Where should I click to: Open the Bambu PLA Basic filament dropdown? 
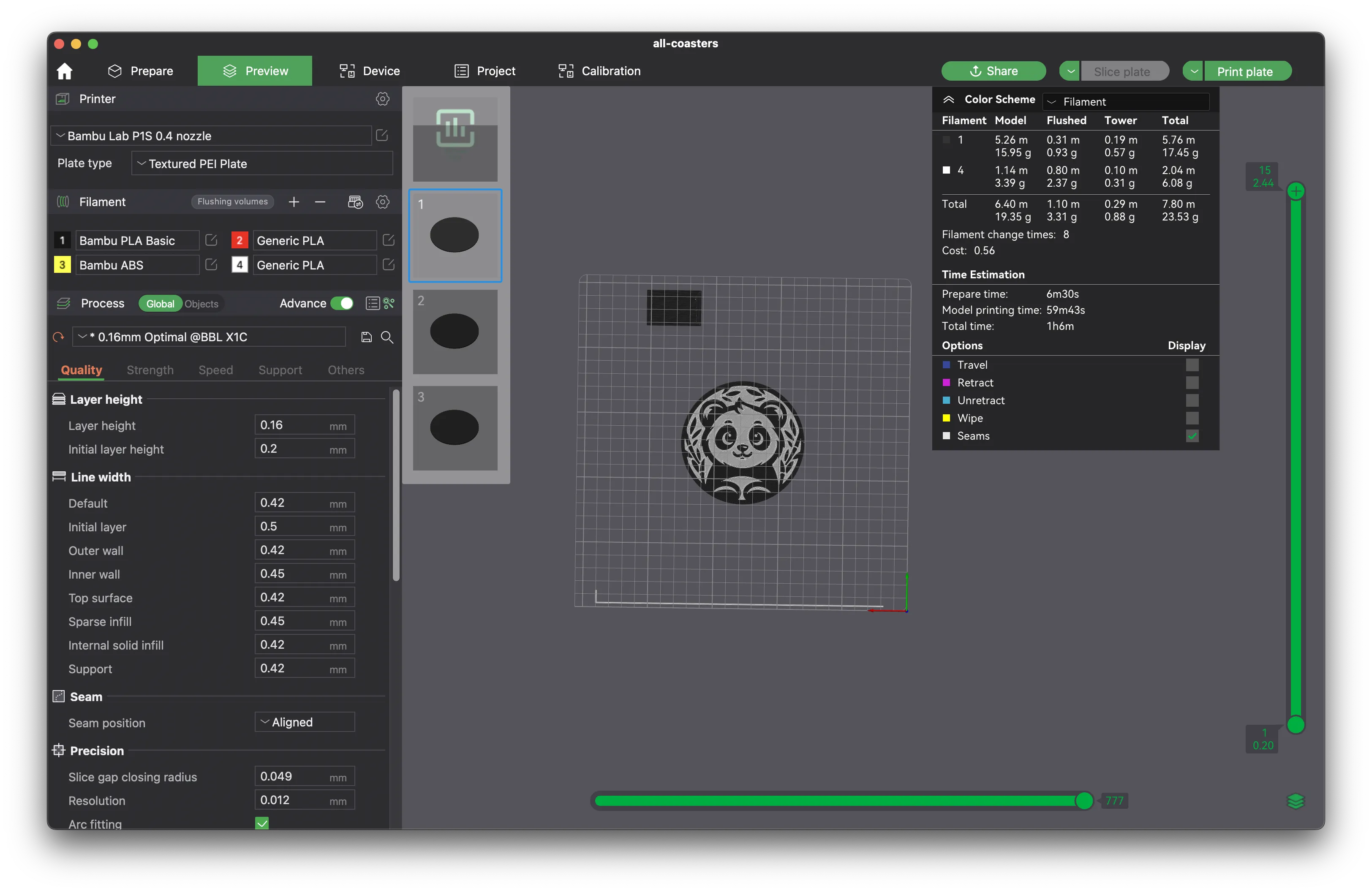[137, 240]
